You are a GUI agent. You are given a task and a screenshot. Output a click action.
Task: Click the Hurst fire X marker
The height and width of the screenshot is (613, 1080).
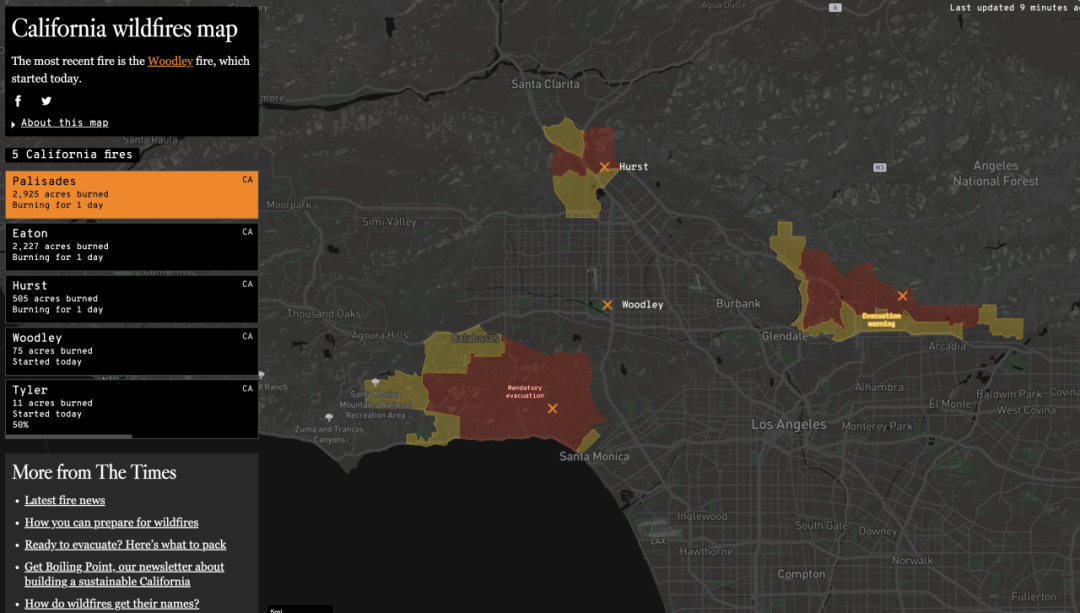[x=604, y=167]
